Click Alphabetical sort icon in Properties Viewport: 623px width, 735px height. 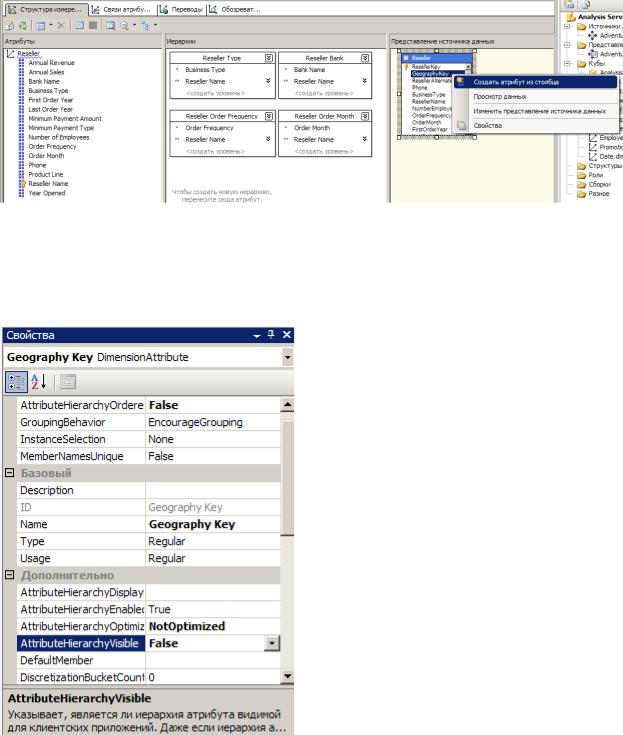tap(39, 382)
